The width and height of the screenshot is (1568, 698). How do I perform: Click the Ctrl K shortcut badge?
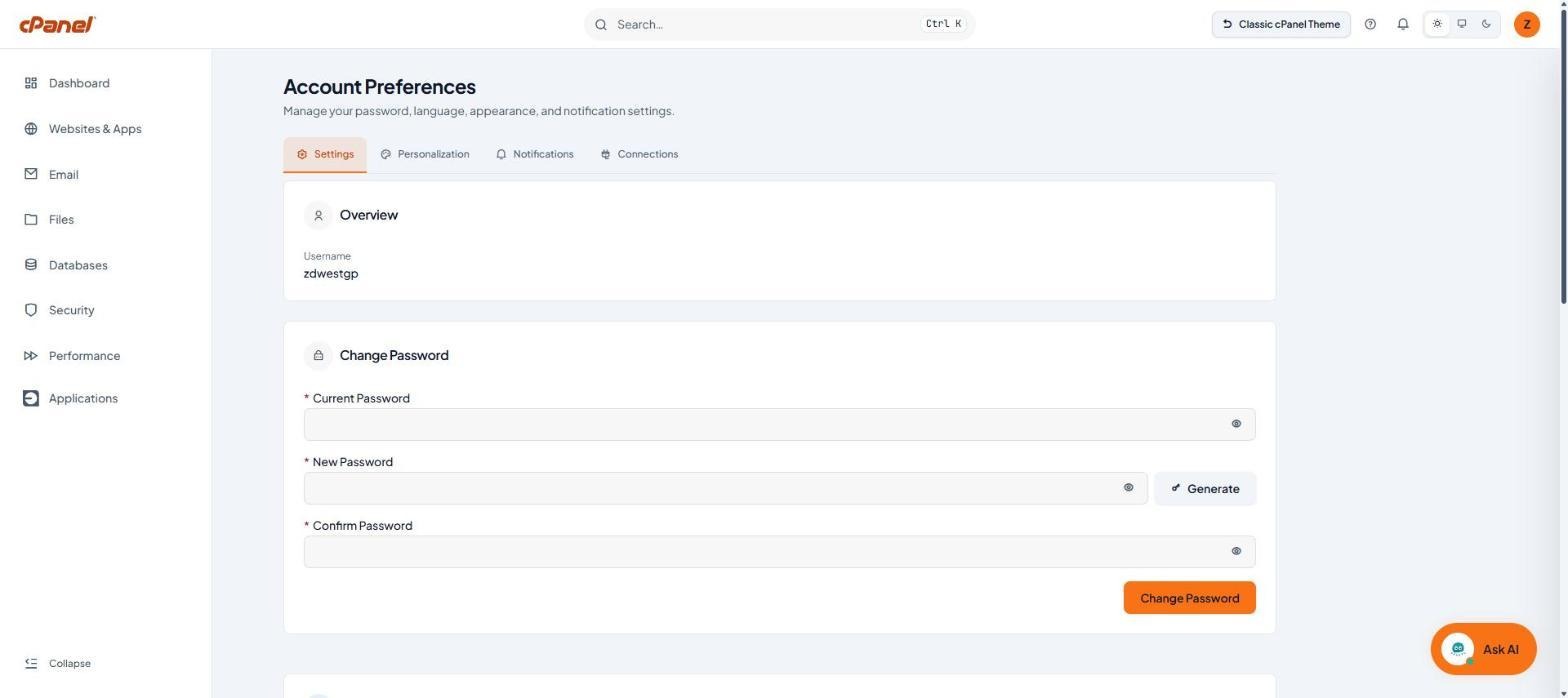pyautogui.click(x=944, y=24)
